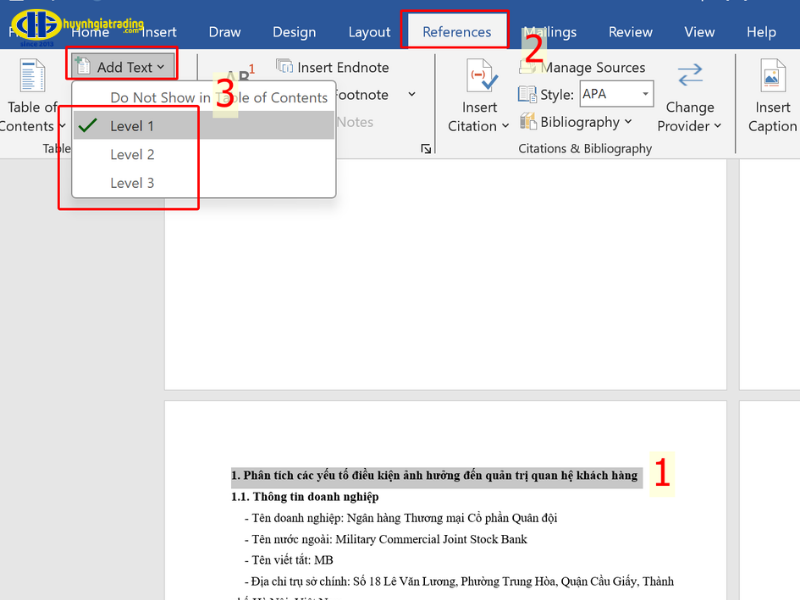Screen dimensions: 800x600
Task: Expand the Add Text dropdown
Action: click(122, 67)
